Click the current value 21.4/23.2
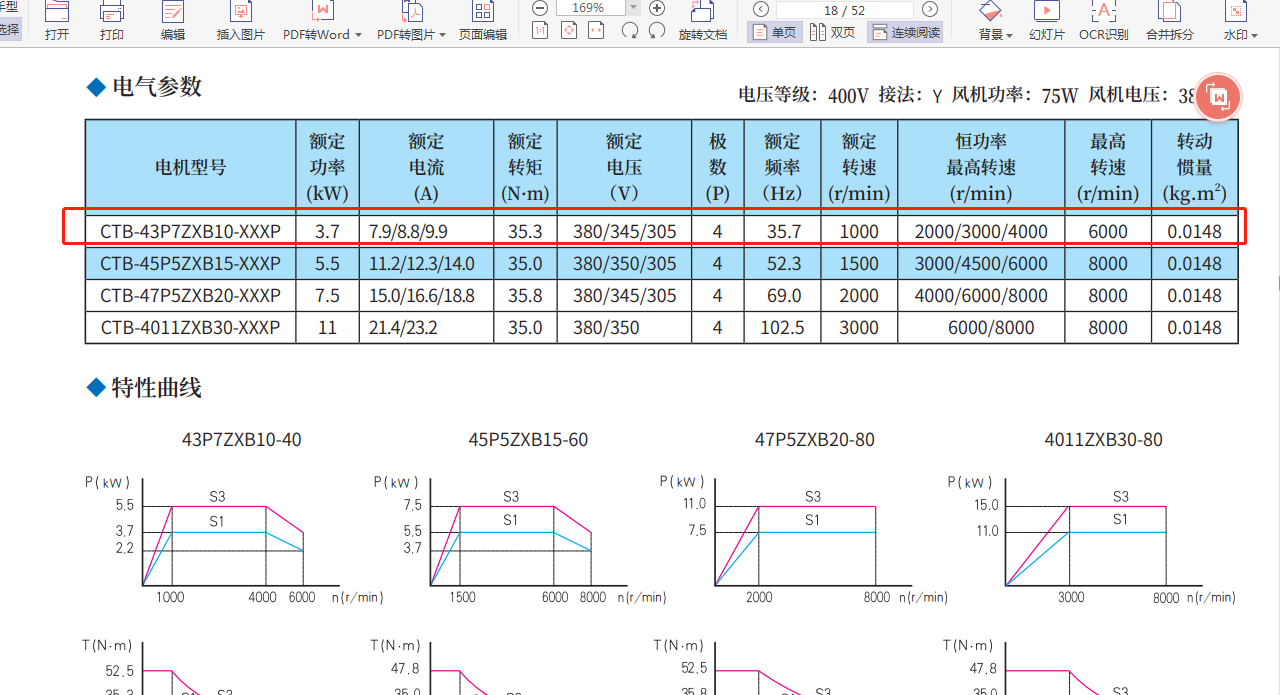 403,328
